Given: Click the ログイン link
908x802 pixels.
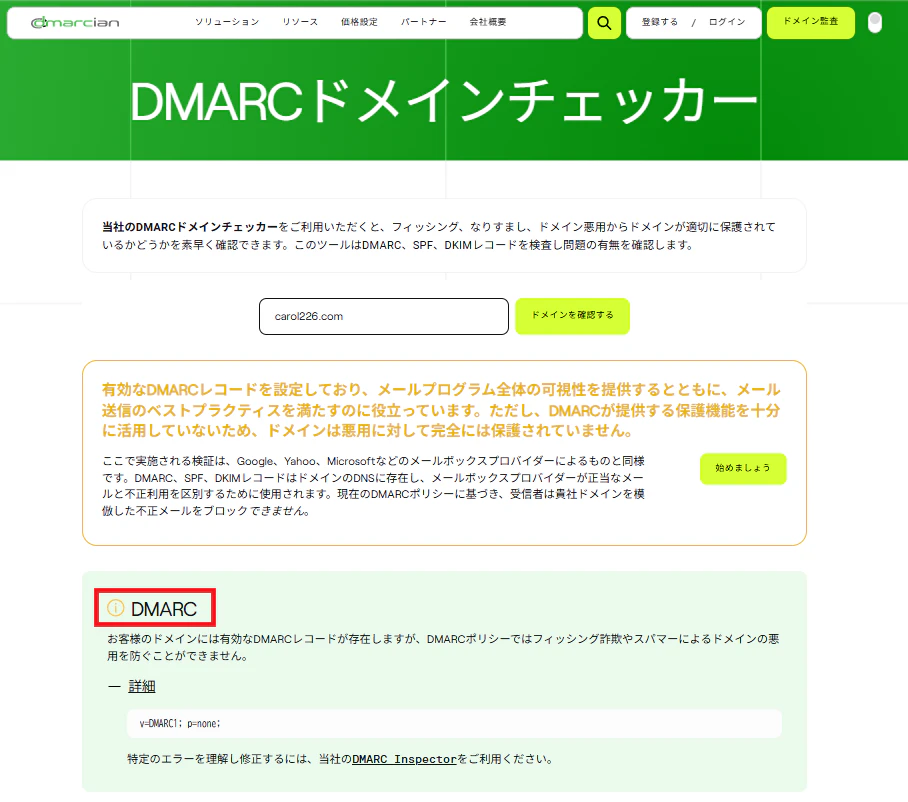Looking at the screenshot, I should 727,22.
